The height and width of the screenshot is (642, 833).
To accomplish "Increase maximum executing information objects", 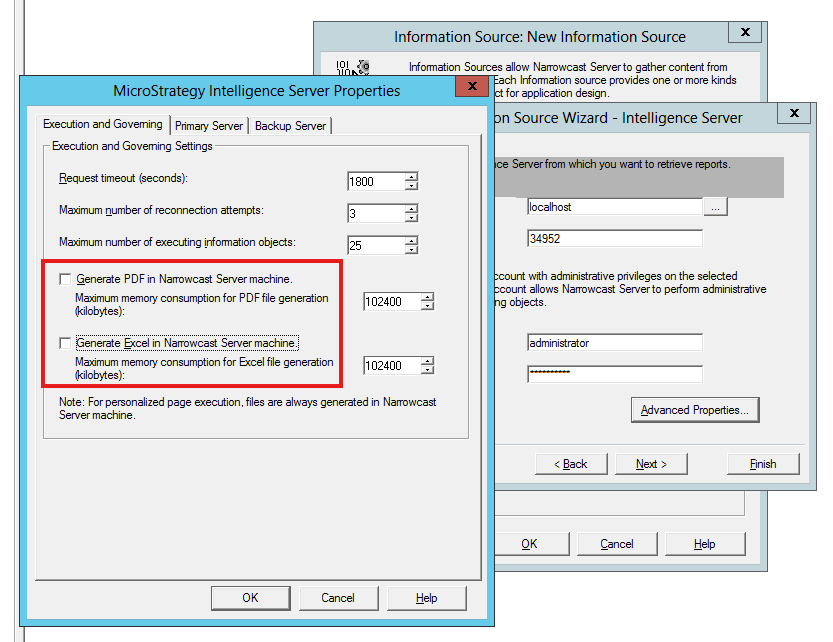I will coord(412,241).
